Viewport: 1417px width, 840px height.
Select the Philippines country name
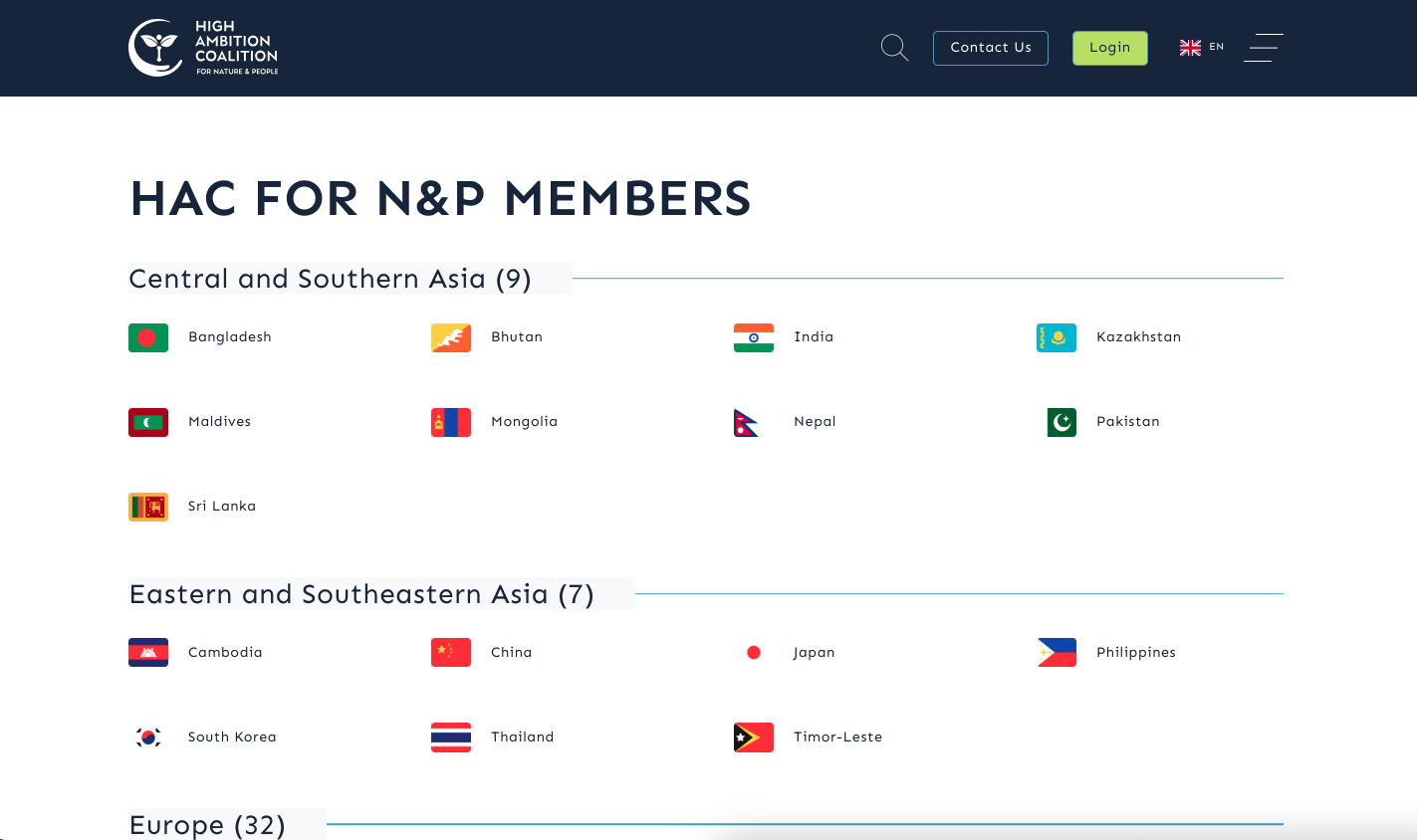tap(1136, 653)
